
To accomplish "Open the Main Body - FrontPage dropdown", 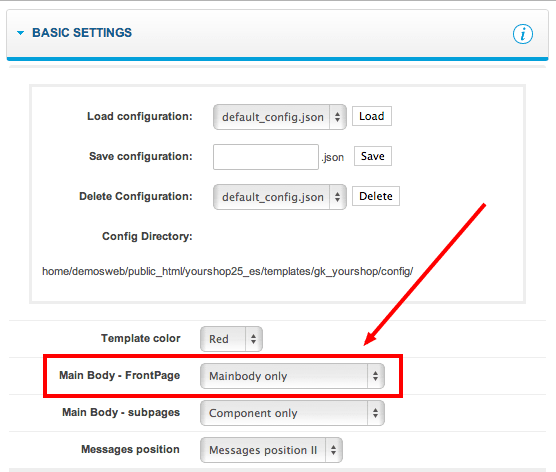I will (292, 376).
